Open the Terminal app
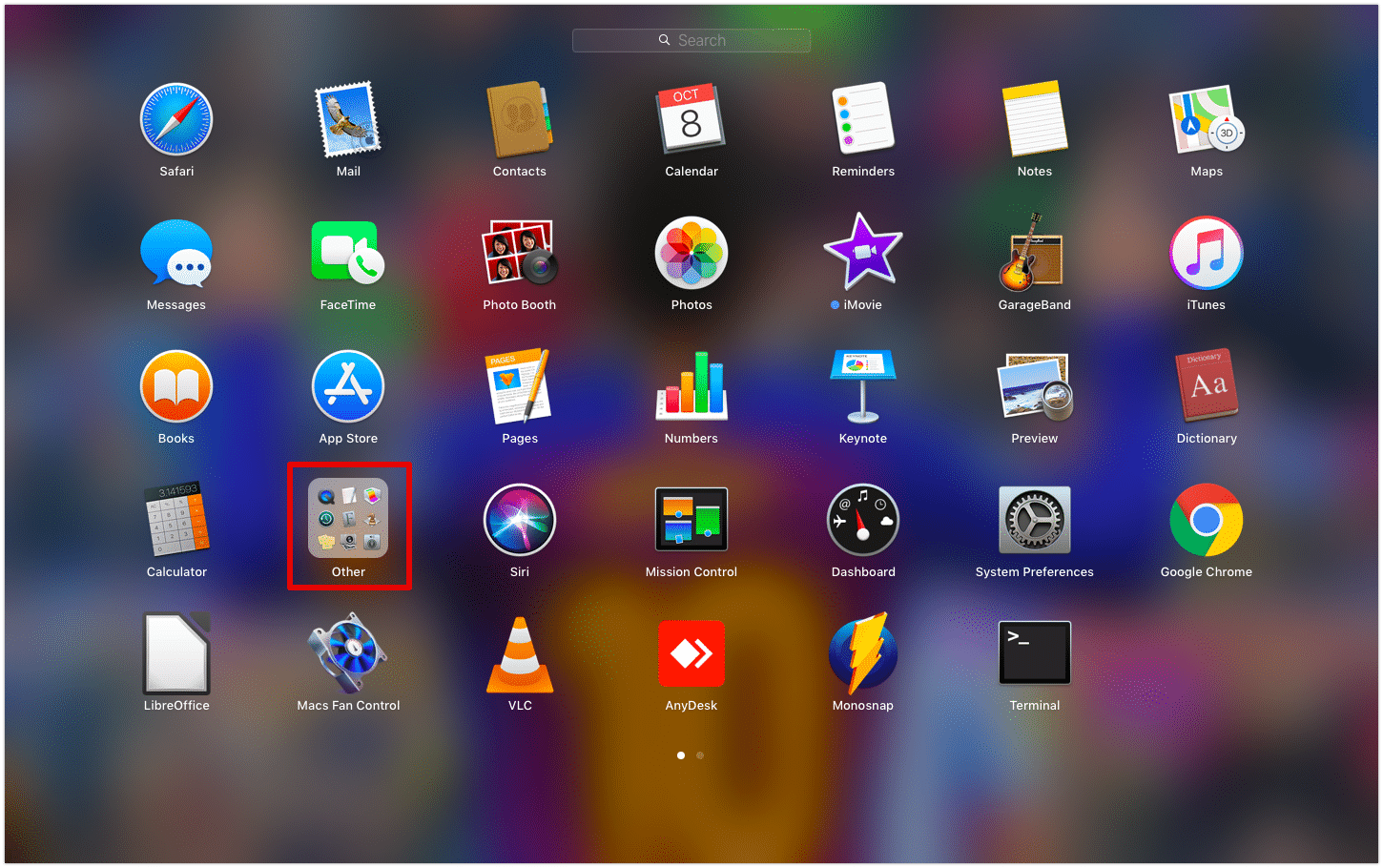This screenshot has width=1383, height=868. point(1035,653)
